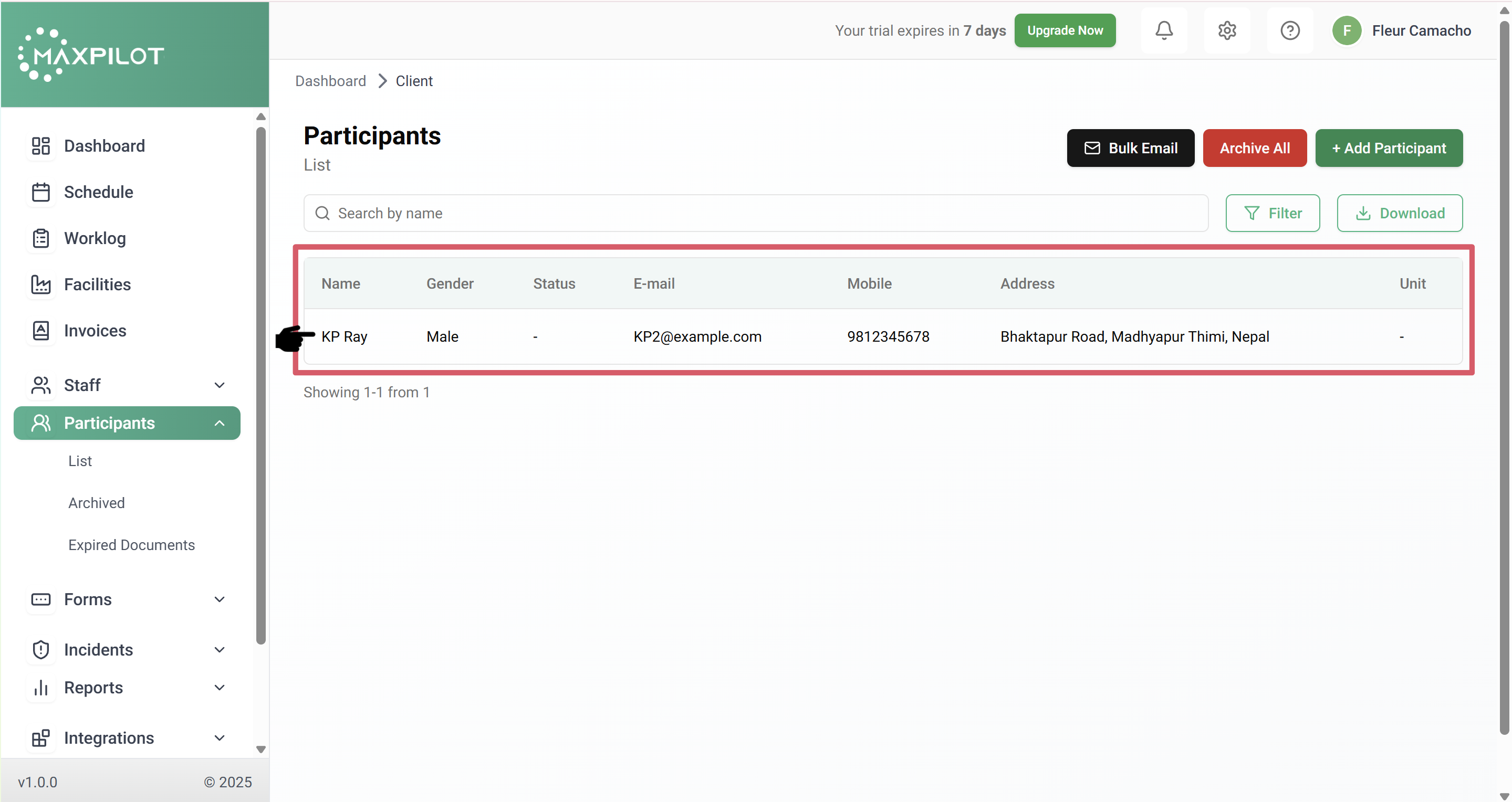This screenshot has height=802, width=1512.
Task: Open the notifications bell icon
Action: (x=1164, y=30)
